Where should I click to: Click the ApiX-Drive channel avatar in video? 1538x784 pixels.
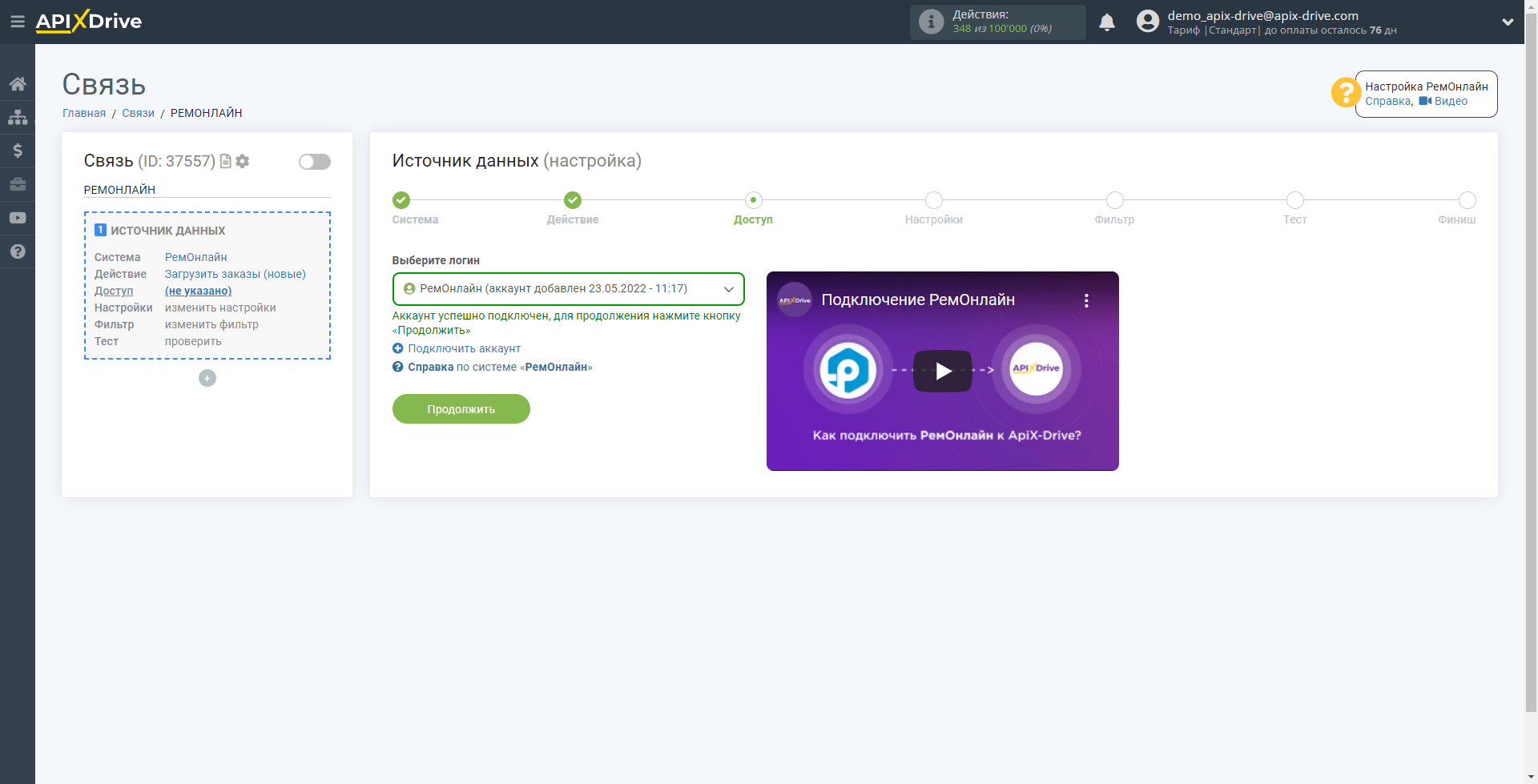795,300
